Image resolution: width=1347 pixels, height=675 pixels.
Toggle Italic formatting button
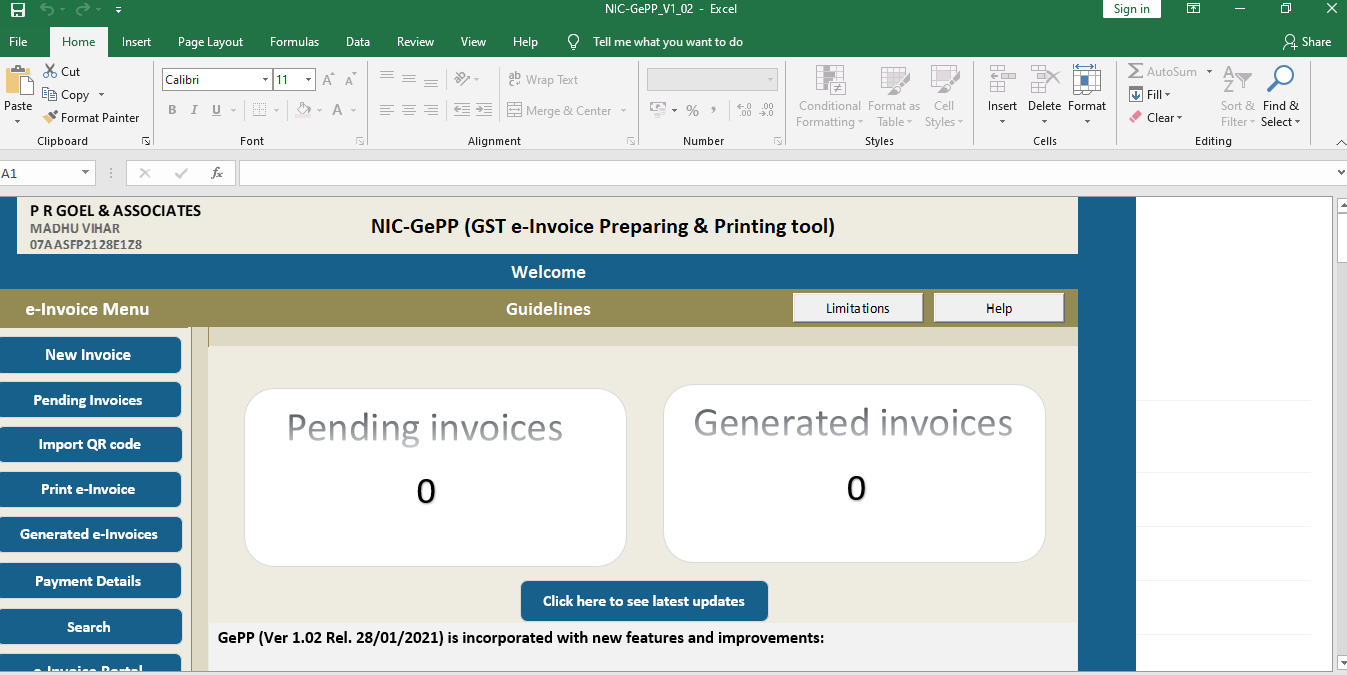pyautogui.click(x=195, y=110)
